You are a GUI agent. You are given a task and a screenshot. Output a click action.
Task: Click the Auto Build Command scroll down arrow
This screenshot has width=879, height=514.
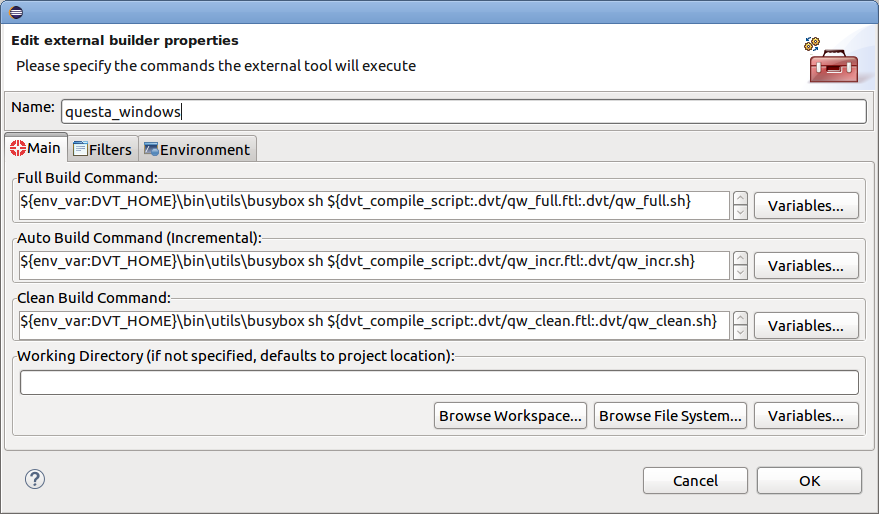[741, 273]
